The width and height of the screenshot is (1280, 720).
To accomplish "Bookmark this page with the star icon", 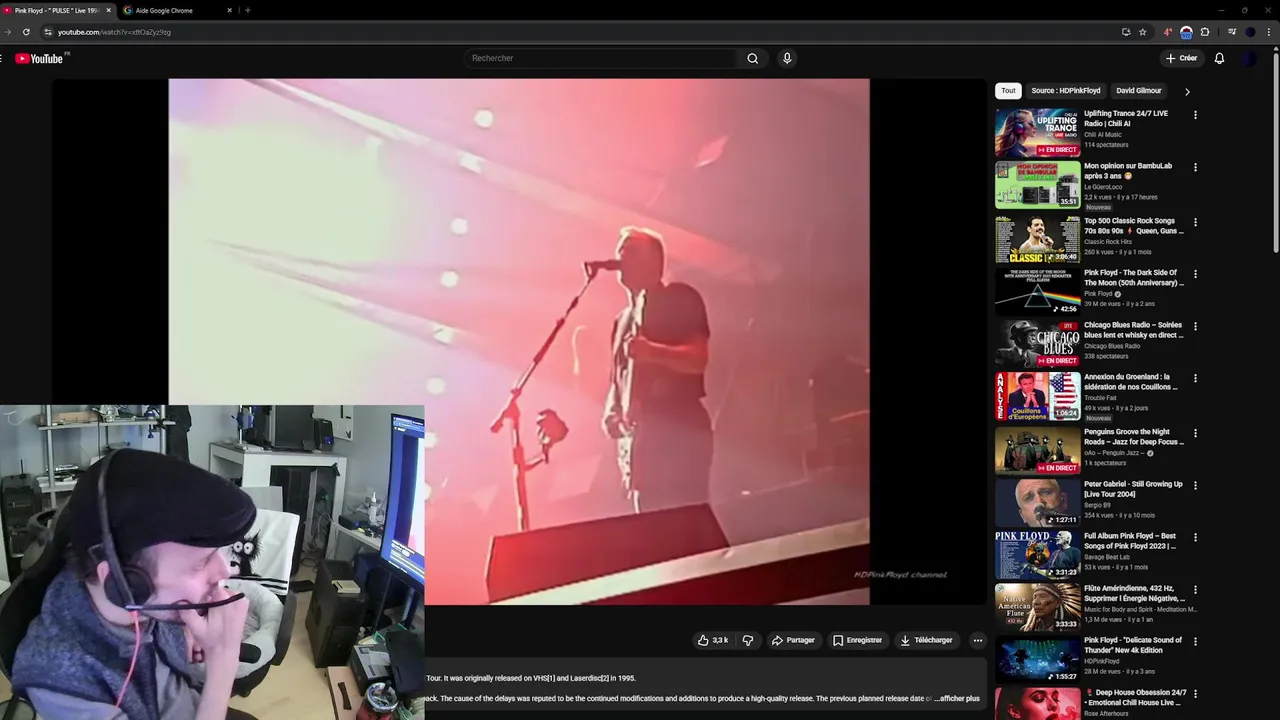I will tap(1143, 32).
